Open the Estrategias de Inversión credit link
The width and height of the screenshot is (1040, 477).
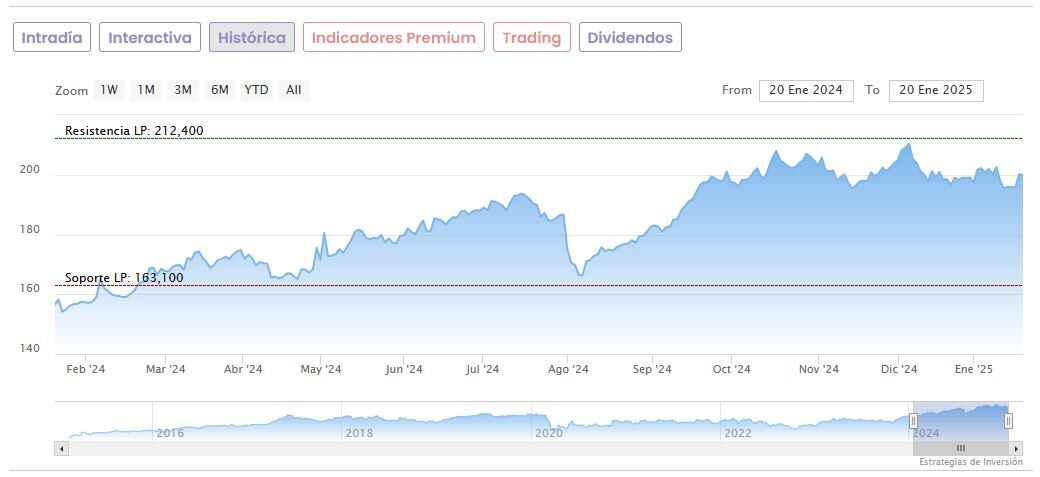point(971,462)
